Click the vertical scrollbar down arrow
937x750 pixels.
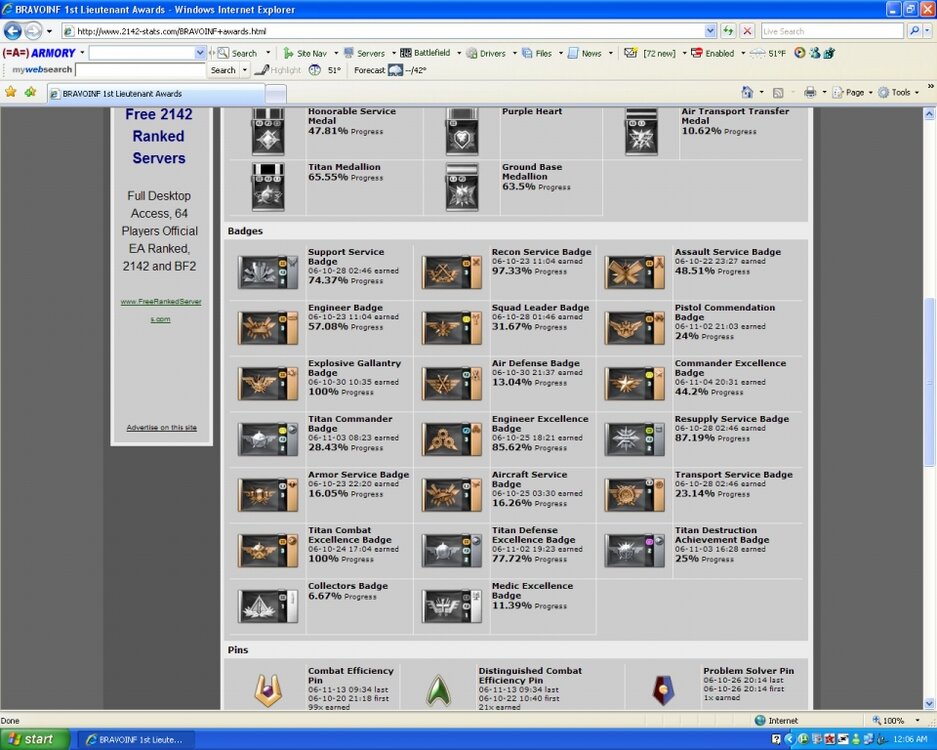[x=929, y=703]
